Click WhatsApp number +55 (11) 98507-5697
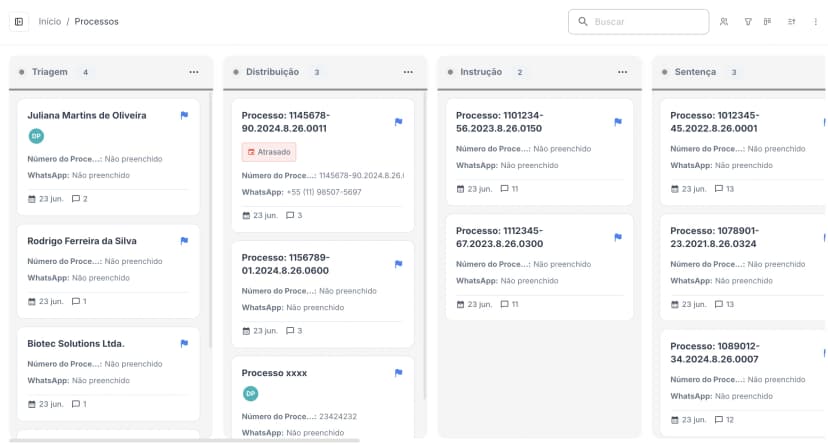 324,192
